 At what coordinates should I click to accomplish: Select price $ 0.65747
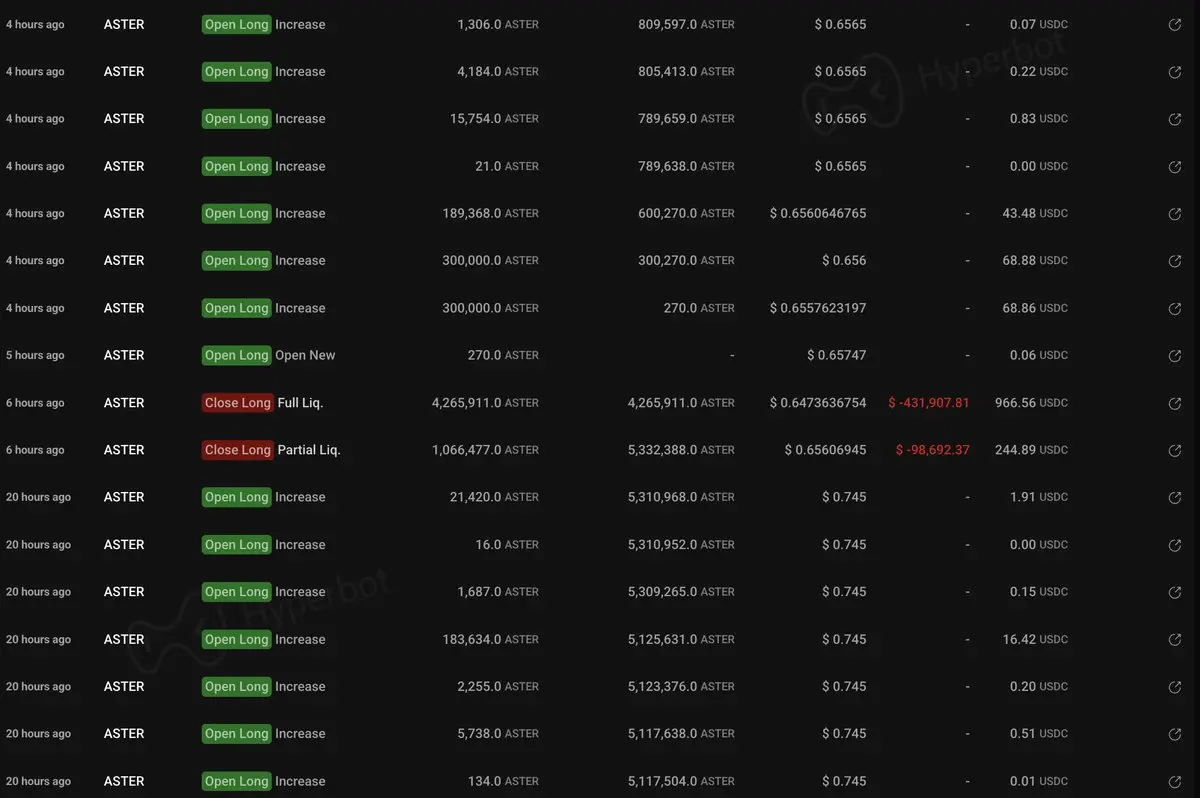(x=837, y=355)
